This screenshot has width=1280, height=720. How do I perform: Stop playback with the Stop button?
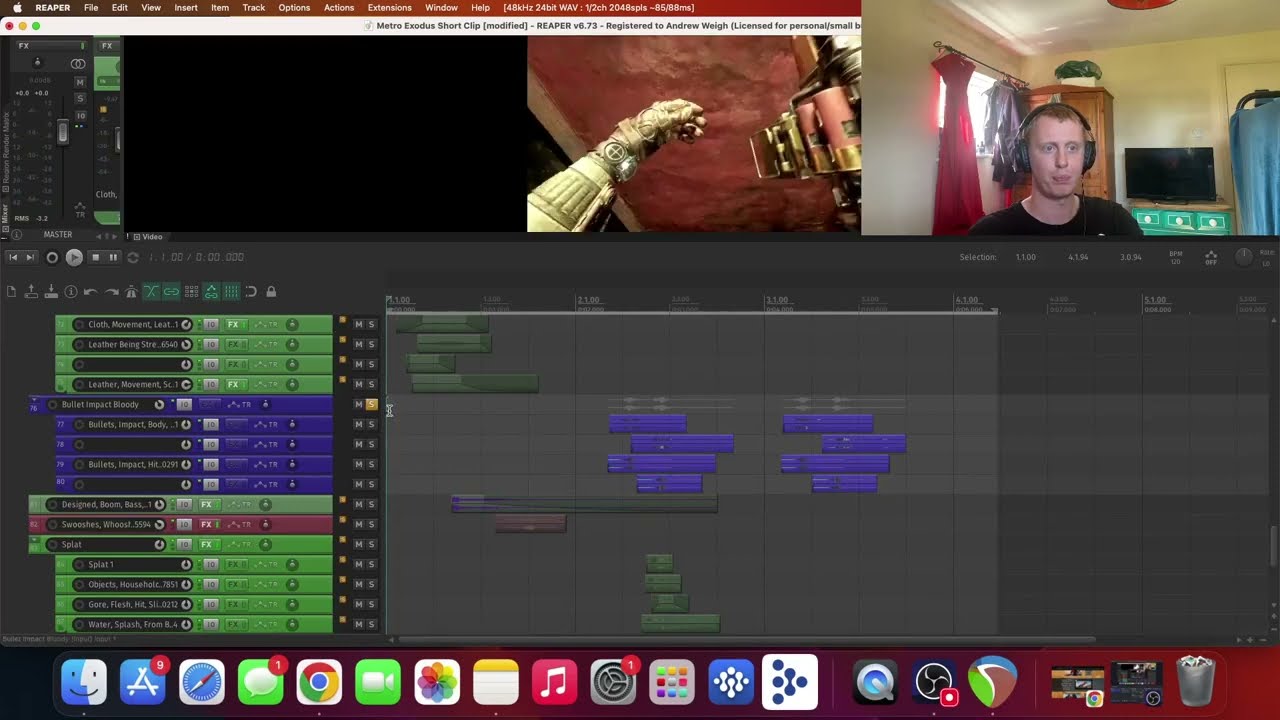pos(95,257)
